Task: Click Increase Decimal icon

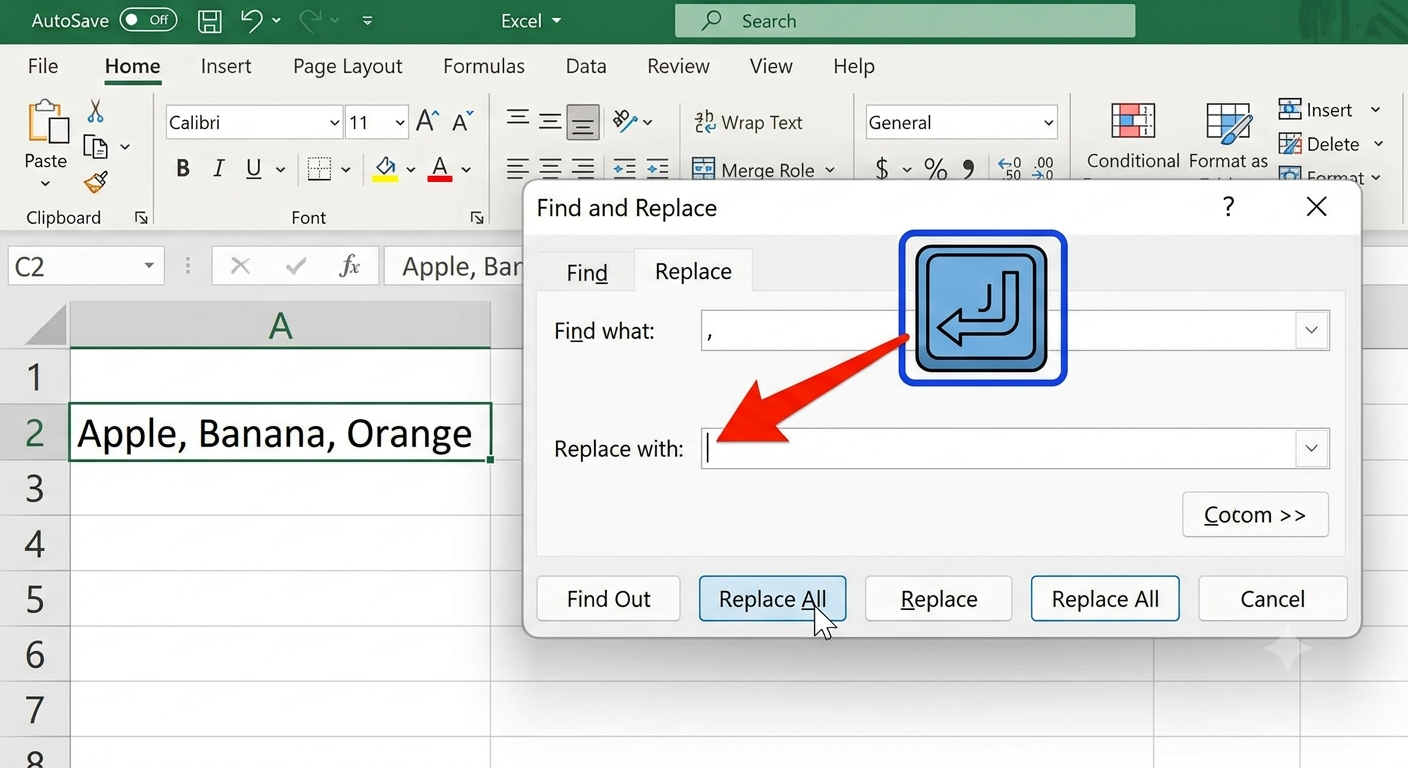Action: coord(1010,168)
